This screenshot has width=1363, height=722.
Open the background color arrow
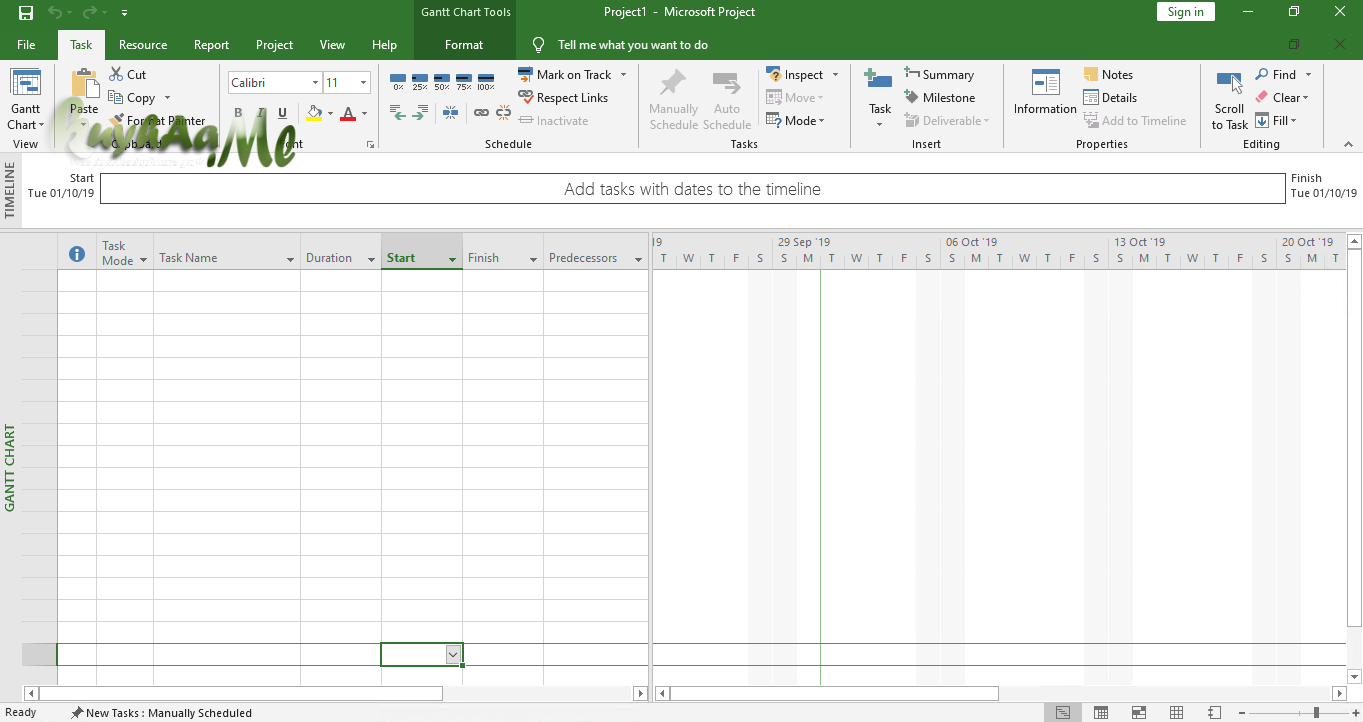click(x=331, y=113)
